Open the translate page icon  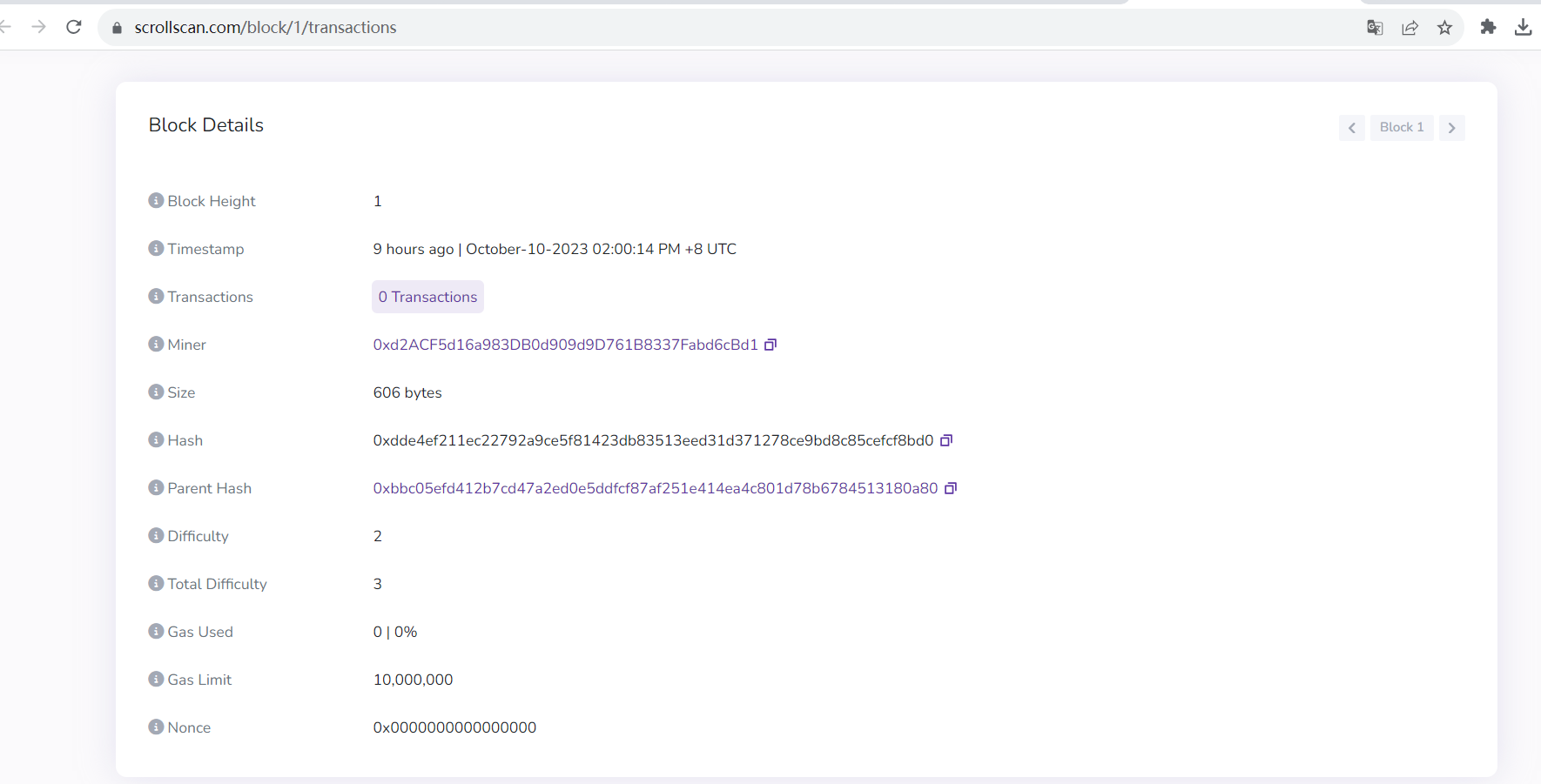(x=1375, y=28)
